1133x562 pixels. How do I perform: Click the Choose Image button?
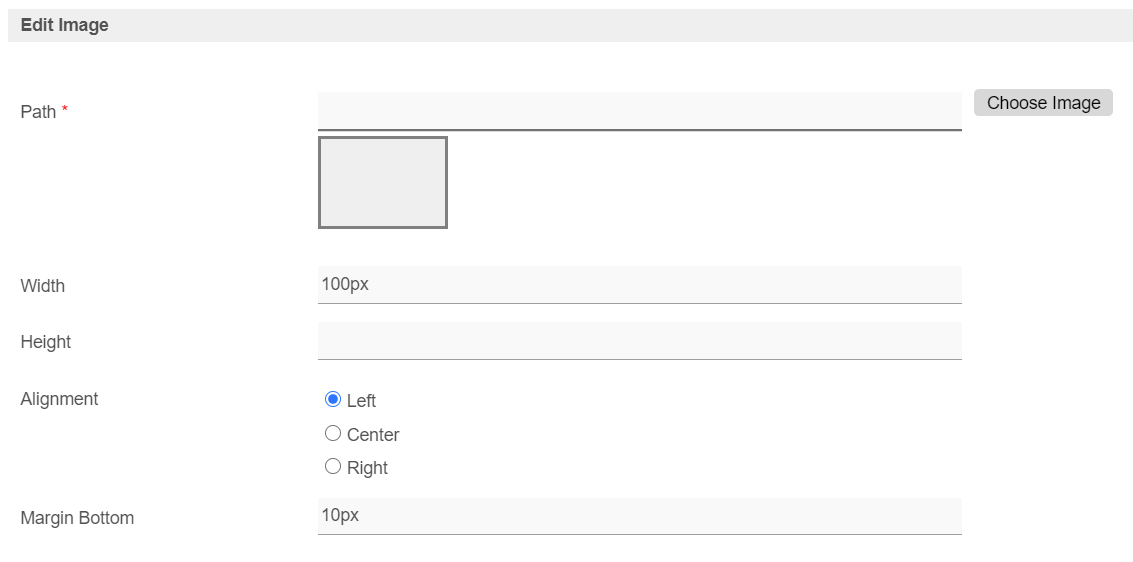(x=1043, y=103)
